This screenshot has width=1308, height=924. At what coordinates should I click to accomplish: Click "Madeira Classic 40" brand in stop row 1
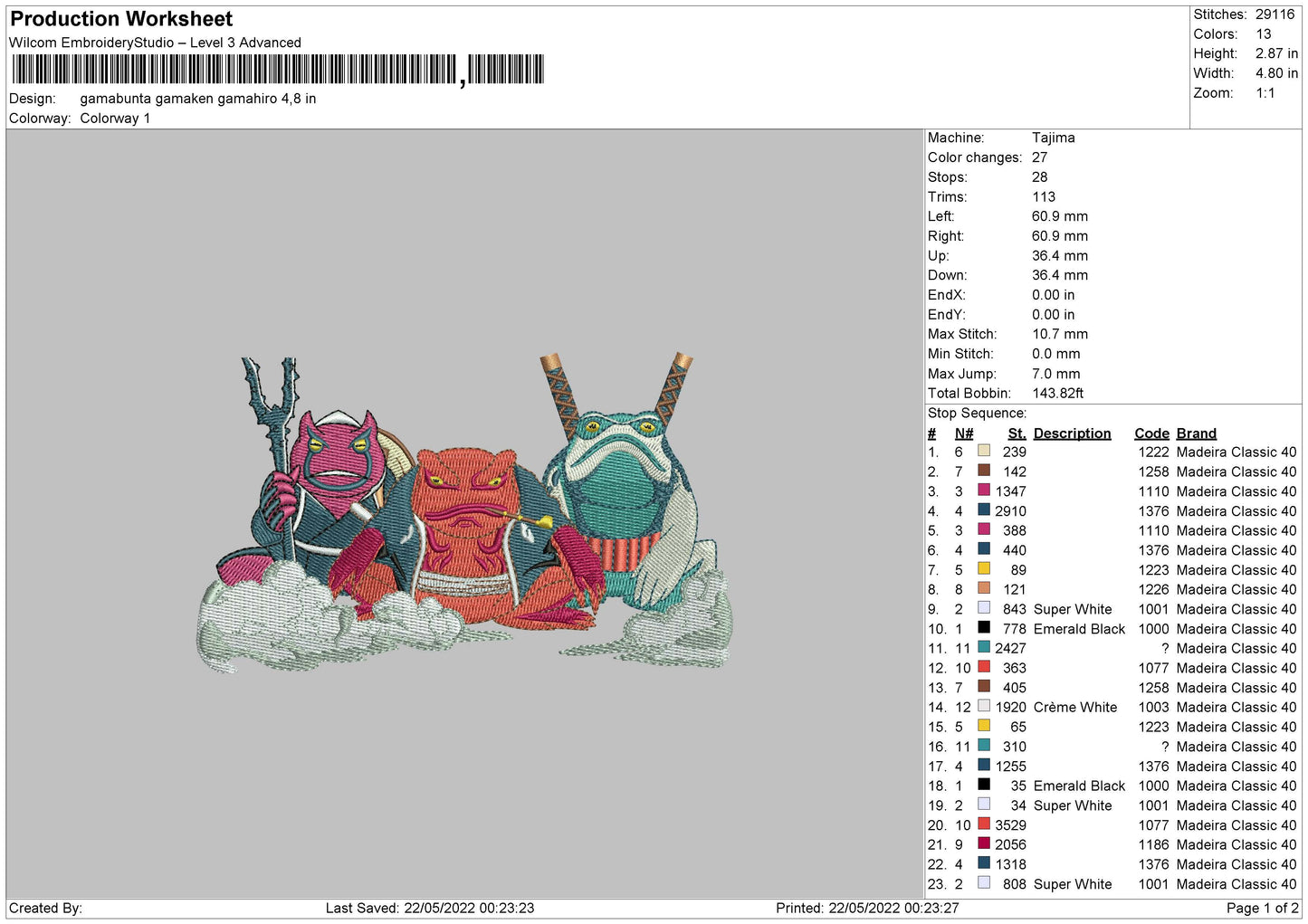pyautogui.click(x=1236, y=452)
